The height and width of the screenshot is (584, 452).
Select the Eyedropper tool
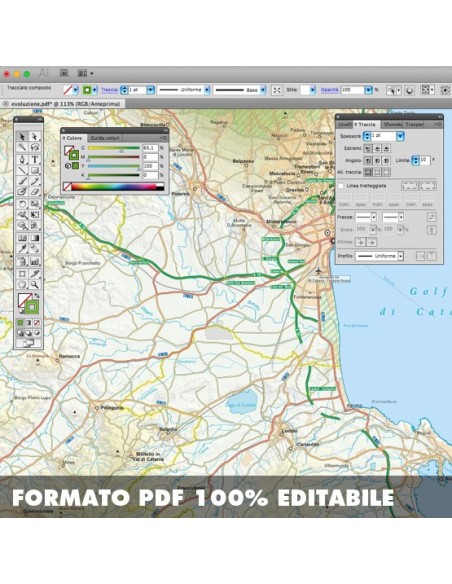[x=22, y=248]
